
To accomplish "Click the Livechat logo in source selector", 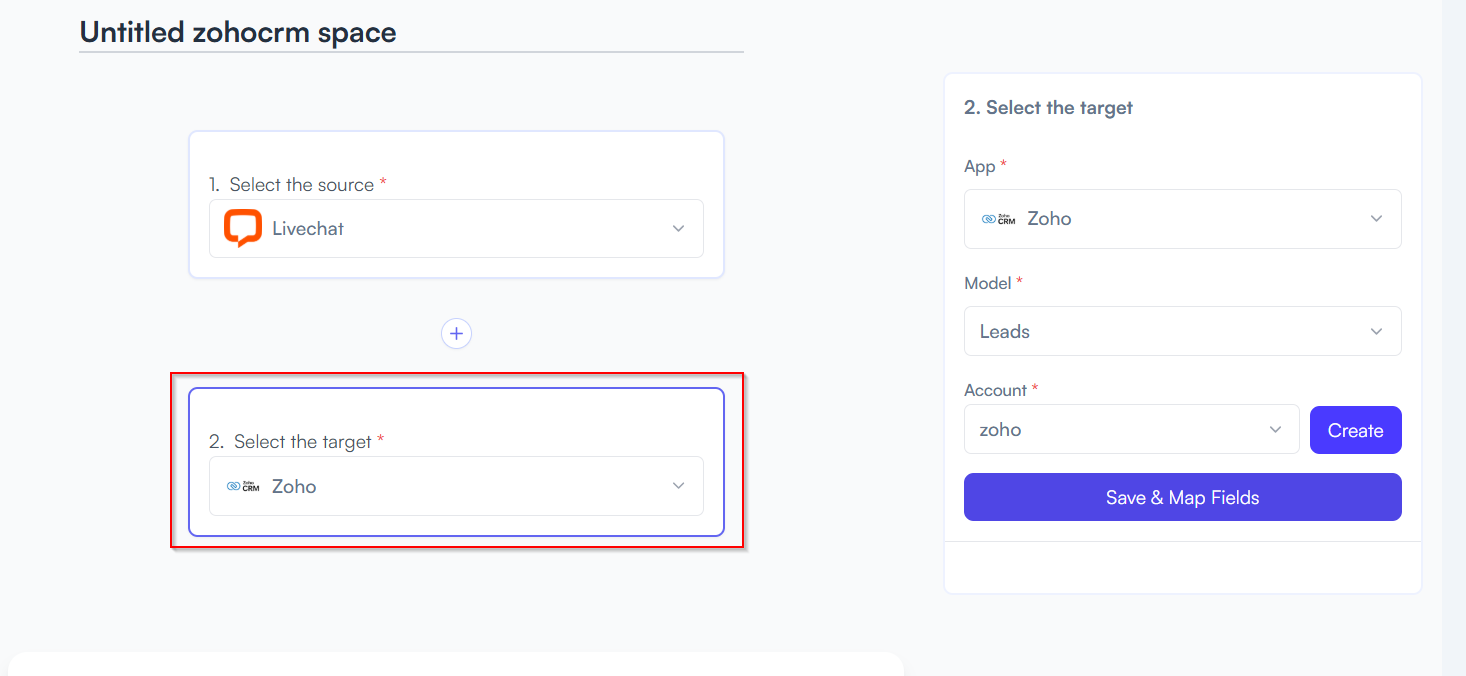I will point(242,228).
